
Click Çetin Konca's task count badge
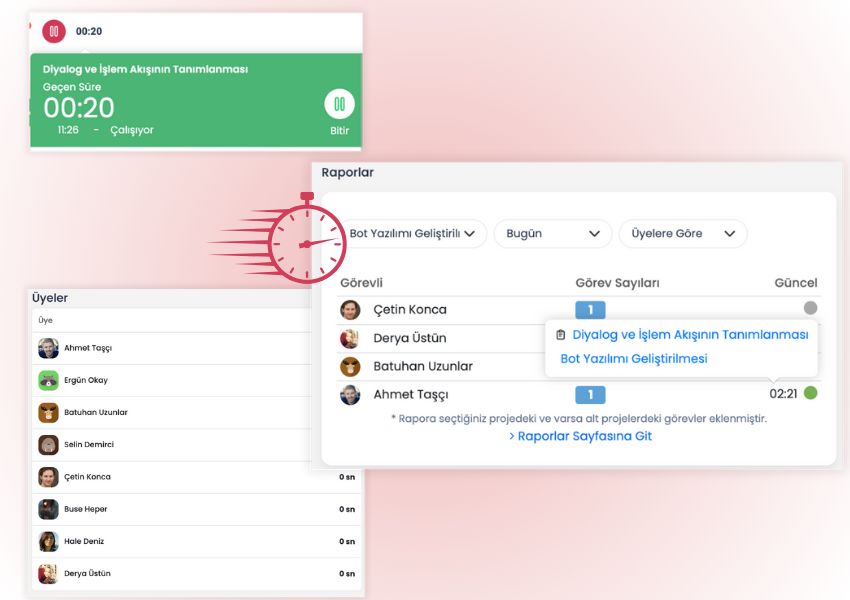[x=590, y=310]
